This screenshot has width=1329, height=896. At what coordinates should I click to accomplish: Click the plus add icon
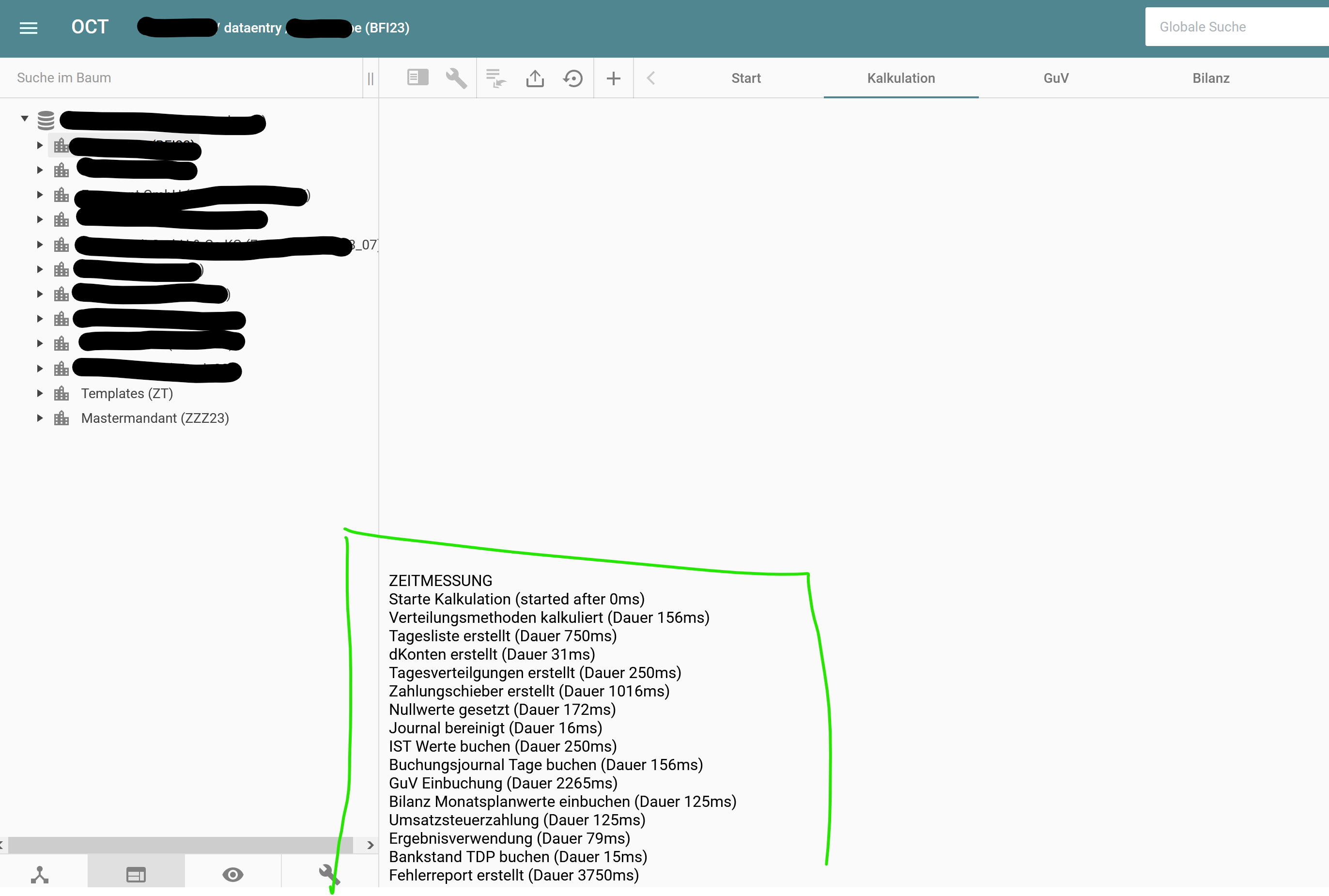pos(613,77)
